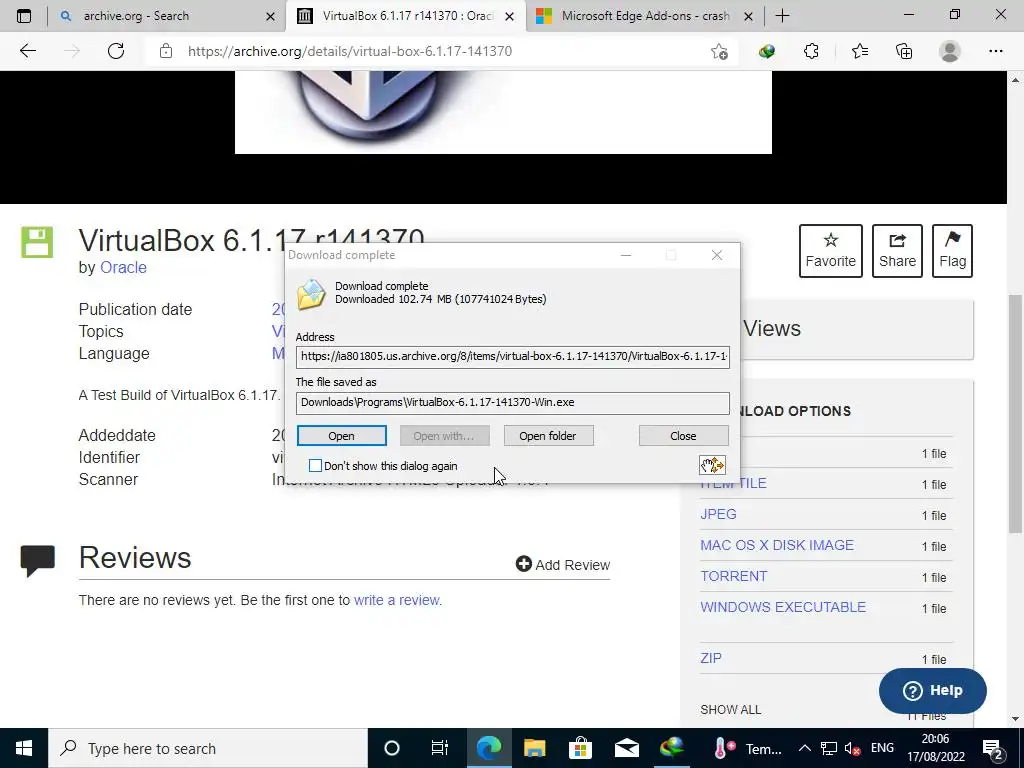Open Extensions puzzle icon
This screenshot has height=768, width=1024.
click(811, 51)
